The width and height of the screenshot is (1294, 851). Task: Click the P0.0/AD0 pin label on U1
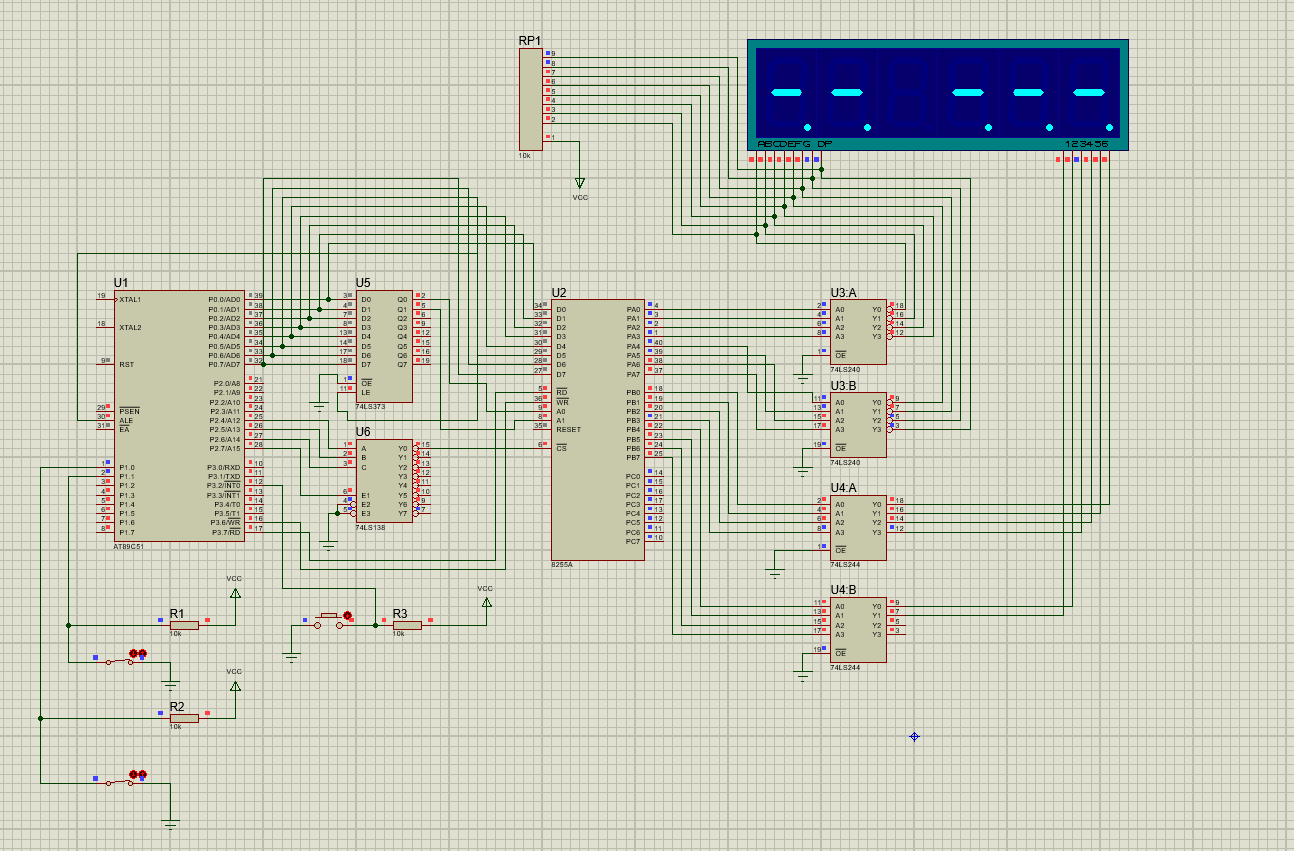click(224, 299)
